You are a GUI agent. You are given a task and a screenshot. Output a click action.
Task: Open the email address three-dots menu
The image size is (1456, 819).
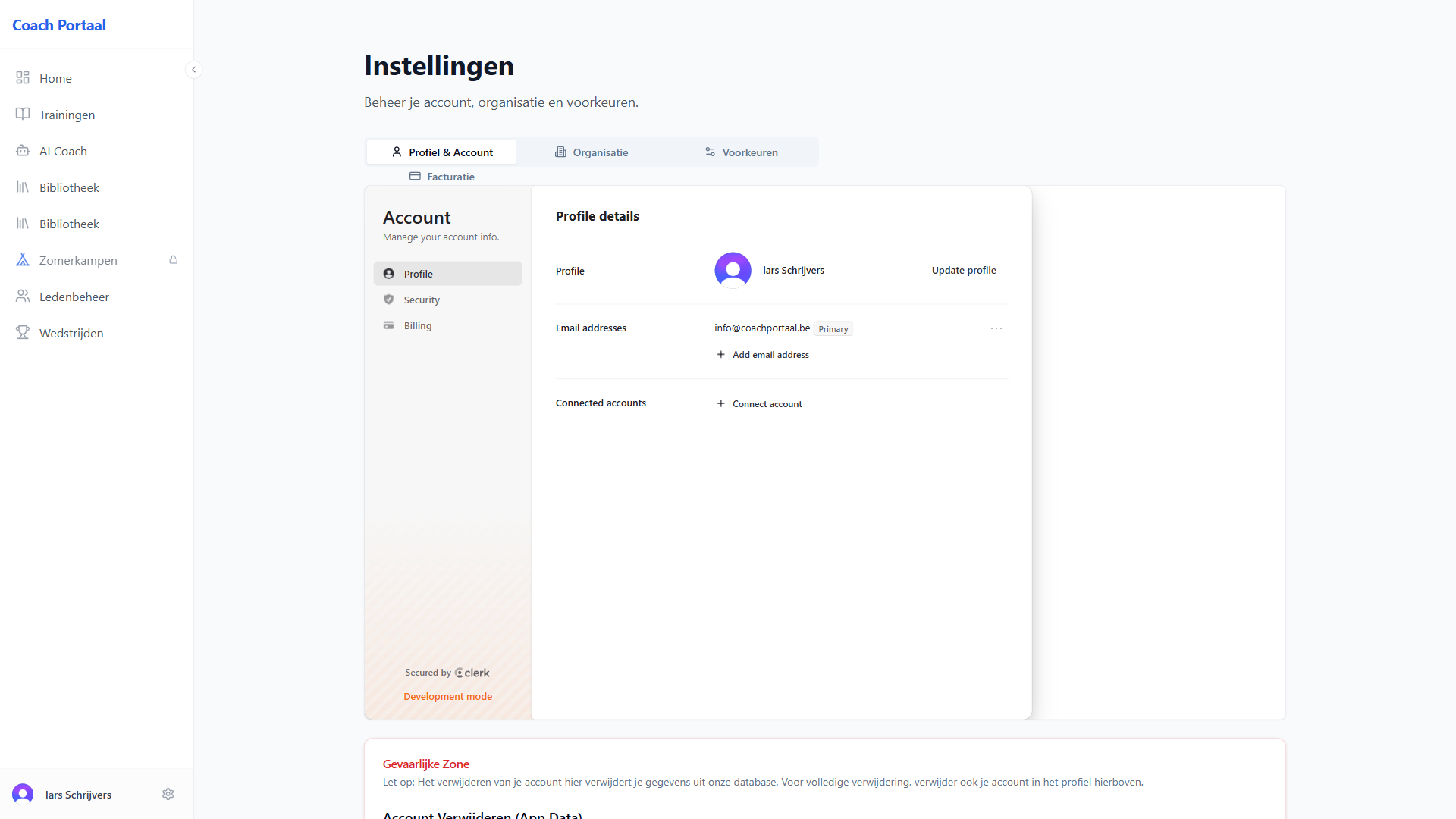coord(996,328)
